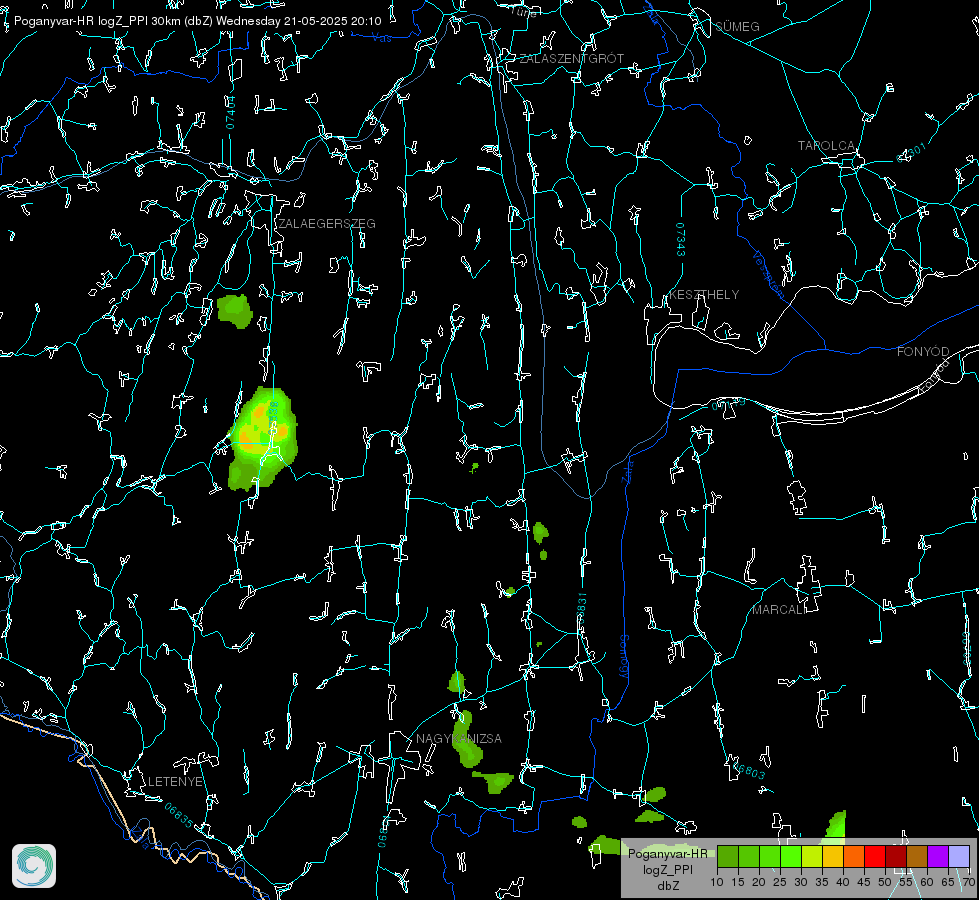Viewport: 979px width, 900px height.
Task: Click the FONYÓD city label
Action: tap(923, 352)
